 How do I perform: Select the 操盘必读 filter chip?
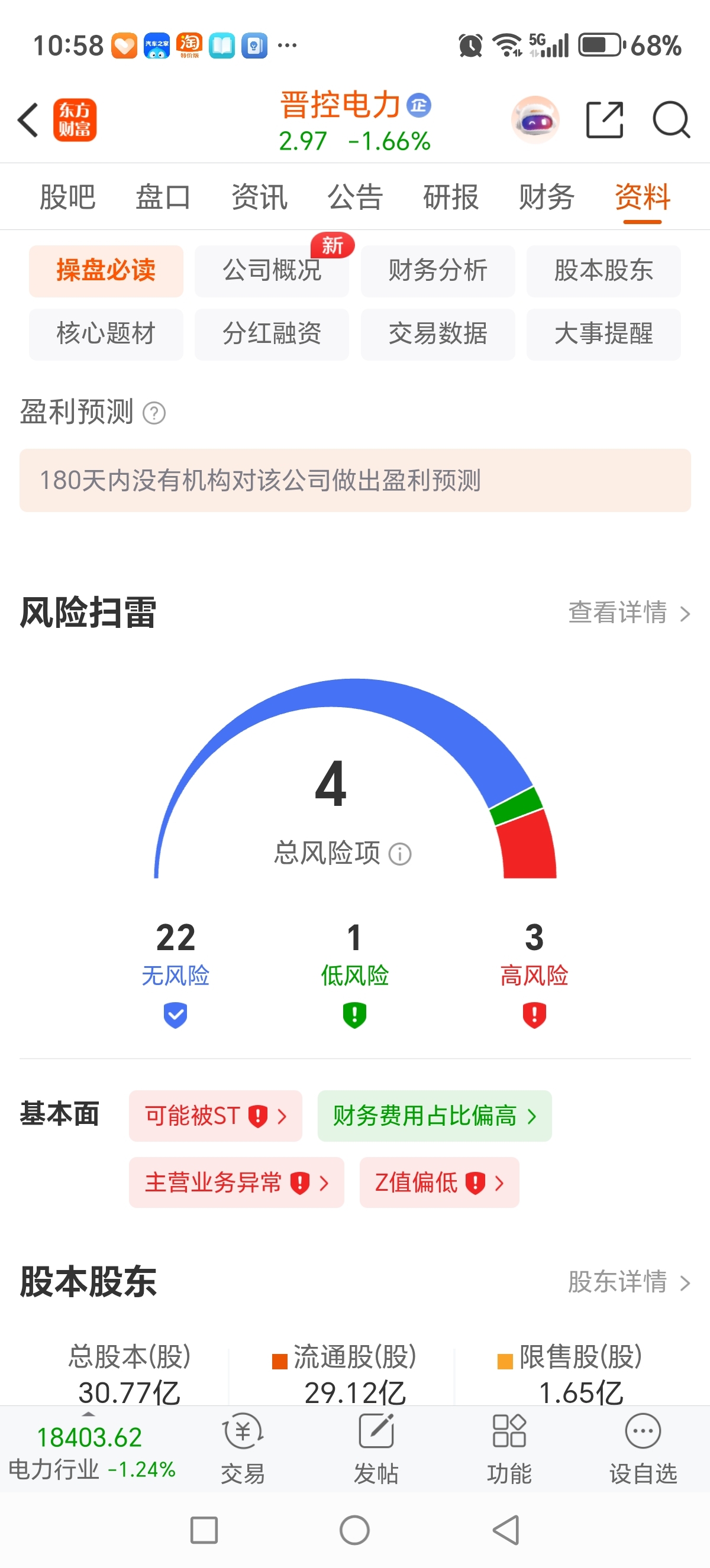click(106, 271)
